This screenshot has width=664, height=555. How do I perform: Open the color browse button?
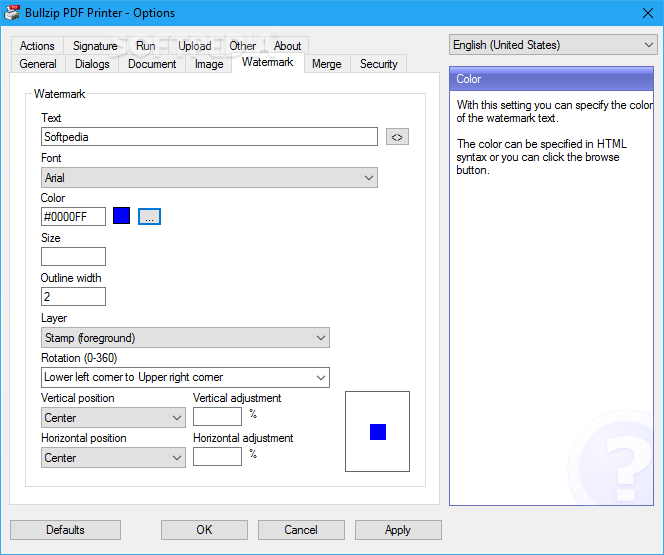[x=149, y=216]
